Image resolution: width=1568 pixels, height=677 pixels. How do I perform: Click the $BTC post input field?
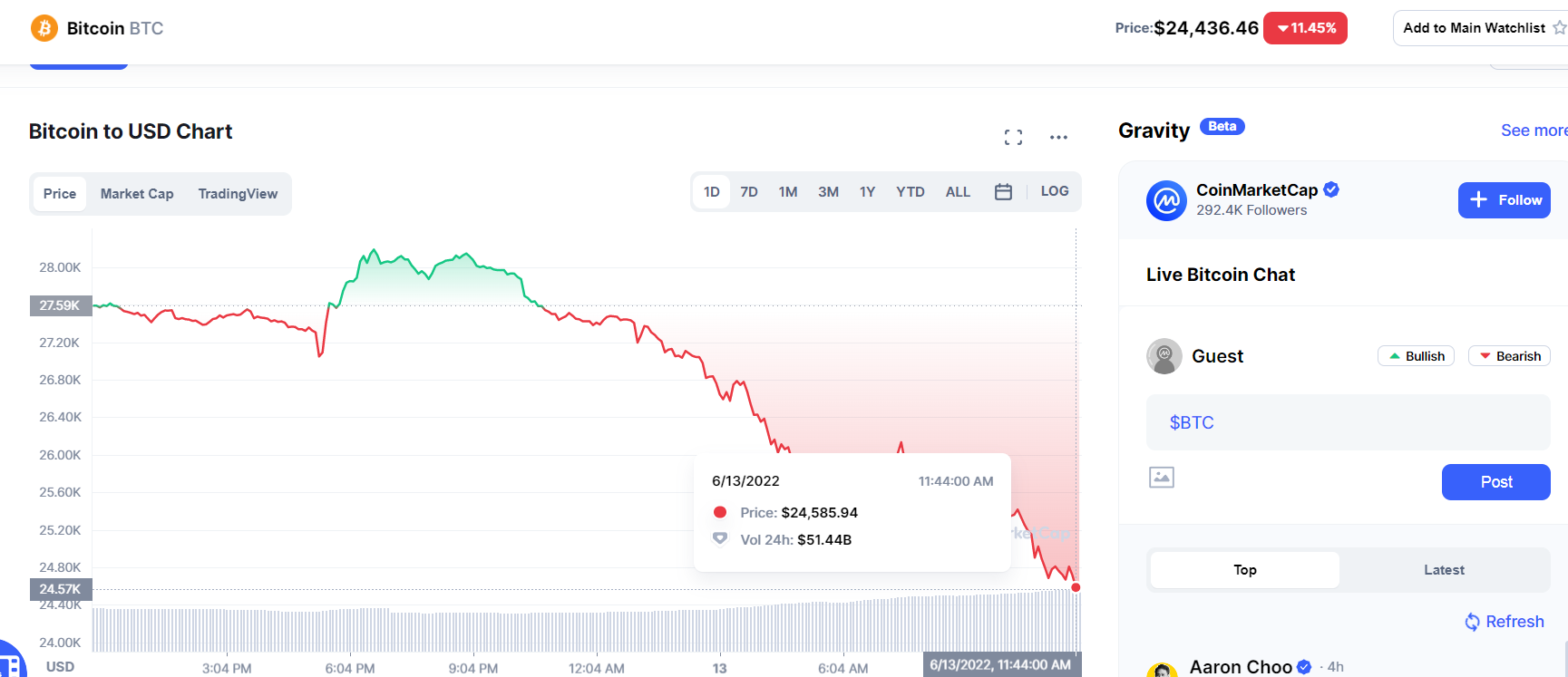click(1348, 422)
